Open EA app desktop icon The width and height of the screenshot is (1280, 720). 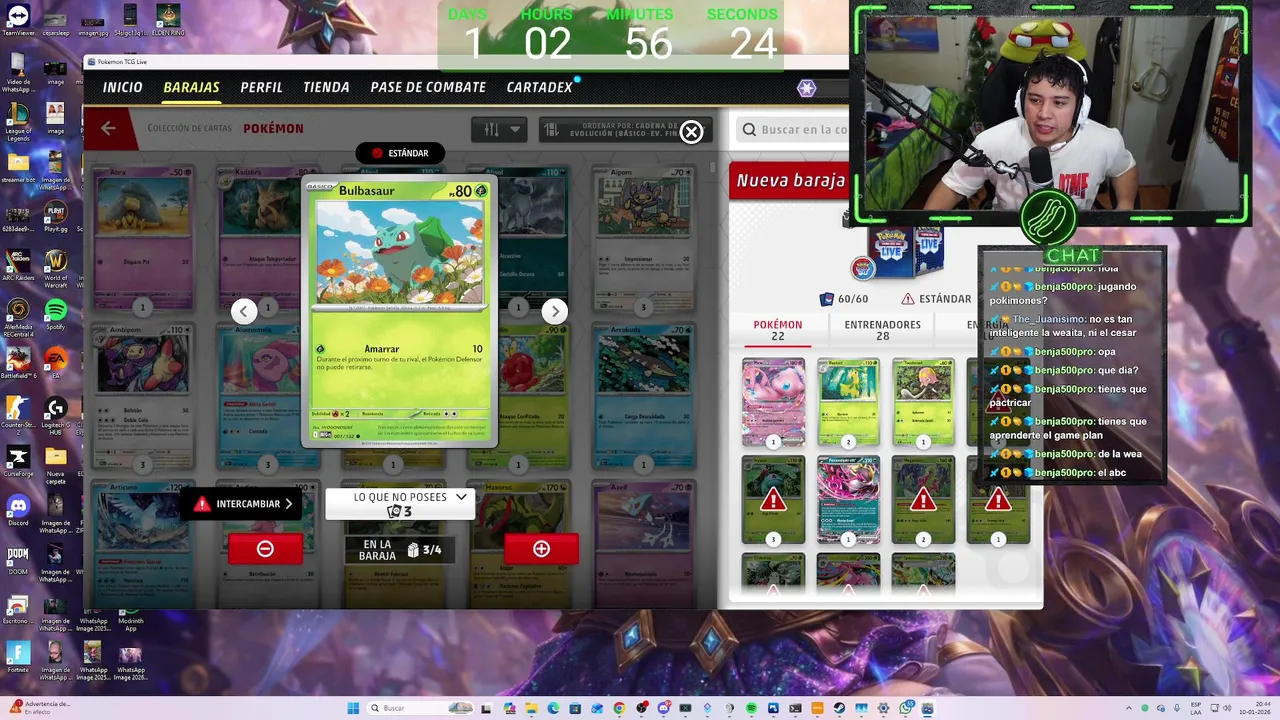tap(55, 363)
